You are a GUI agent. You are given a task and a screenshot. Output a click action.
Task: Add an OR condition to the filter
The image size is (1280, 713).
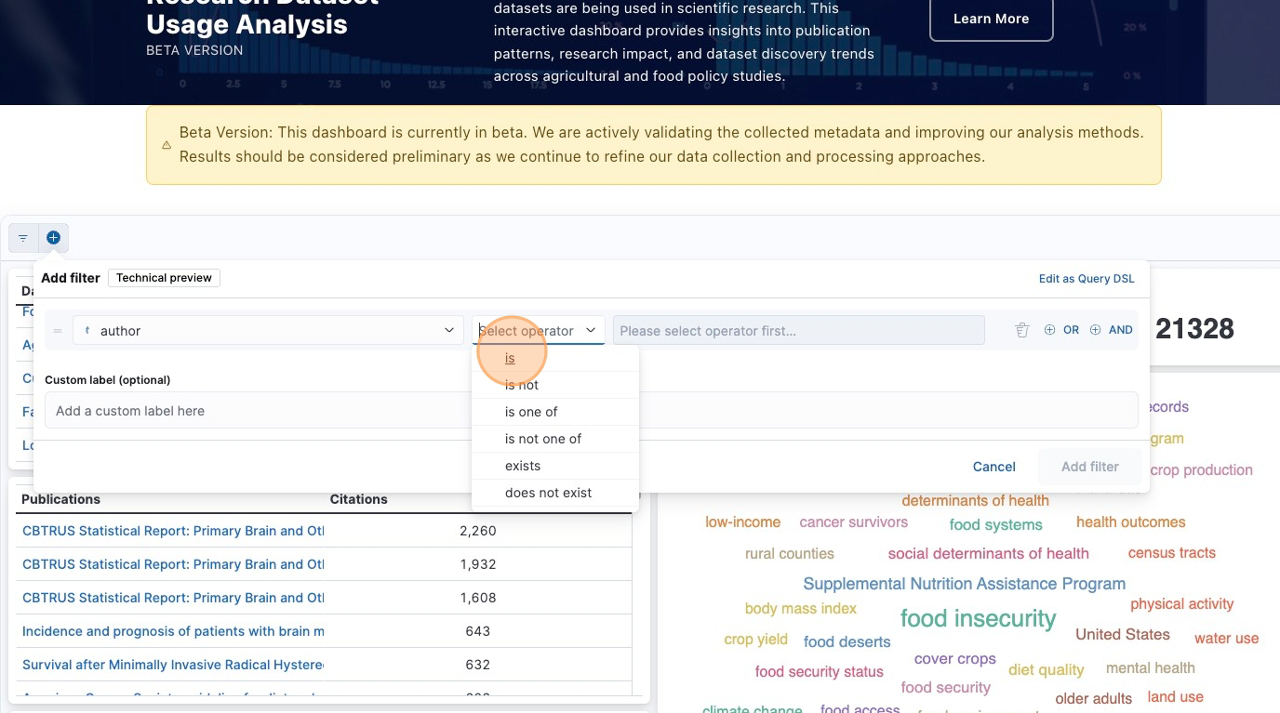point(1061,330)
